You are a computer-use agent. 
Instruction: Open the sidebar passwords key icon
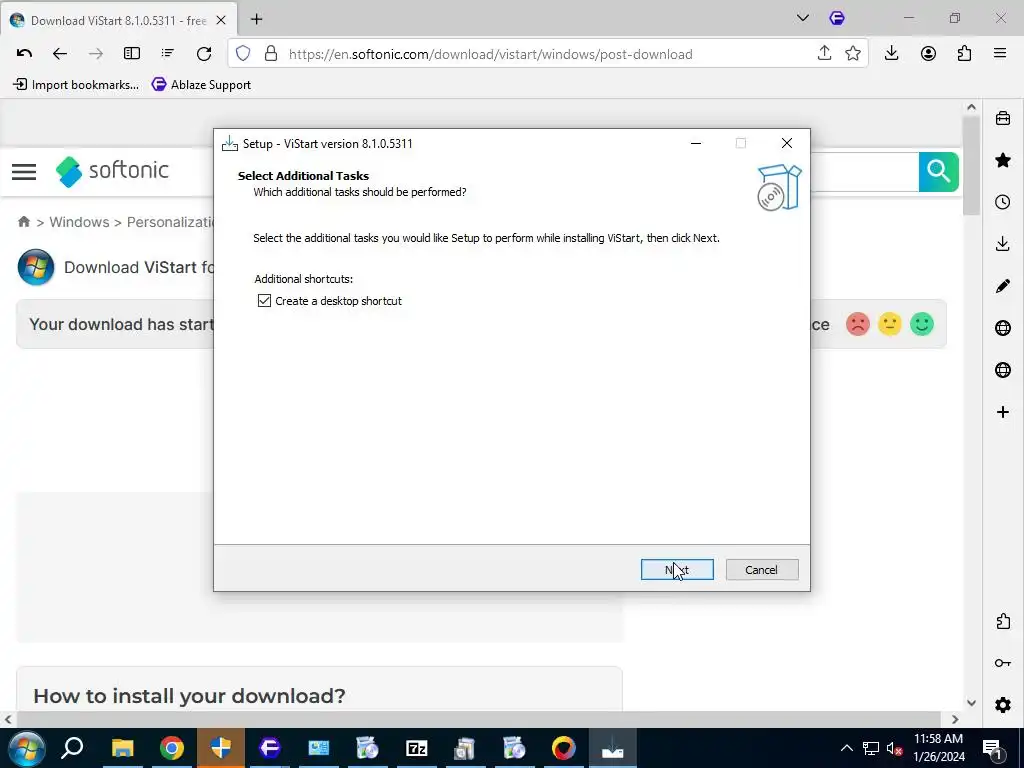click(x=1002, y=663)
